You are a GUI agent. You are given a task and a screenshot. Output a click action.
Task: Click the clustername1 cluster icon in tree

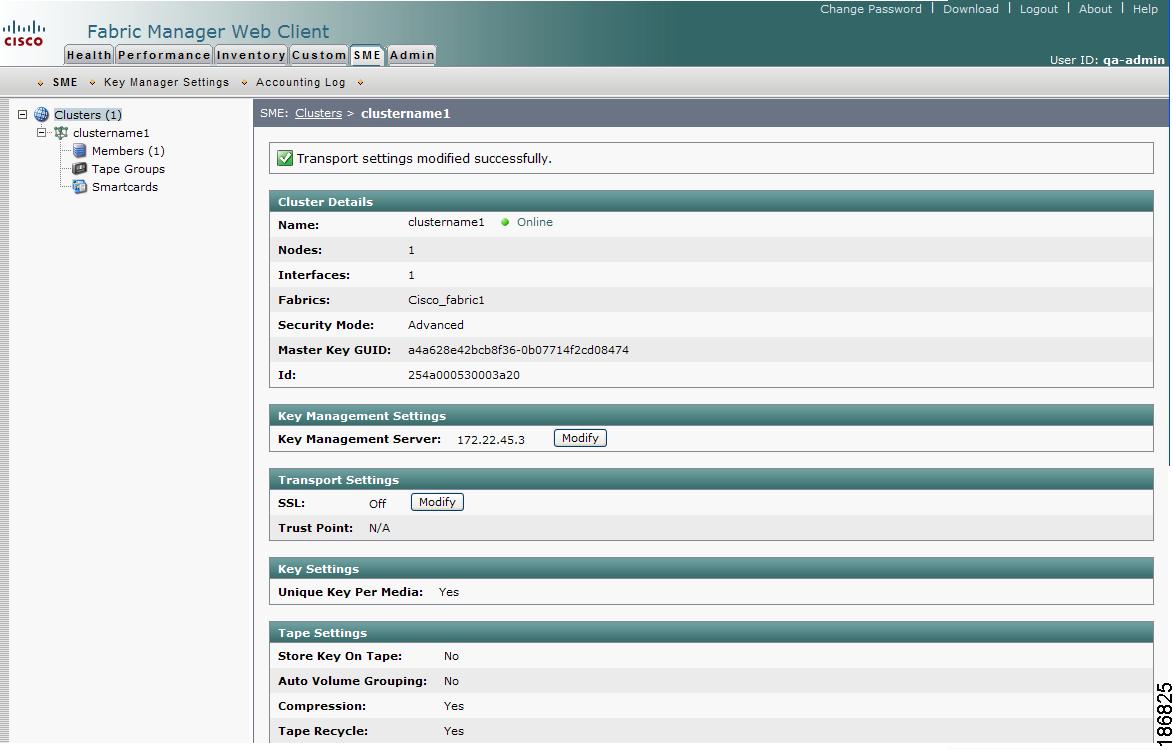tap(61, 133)
